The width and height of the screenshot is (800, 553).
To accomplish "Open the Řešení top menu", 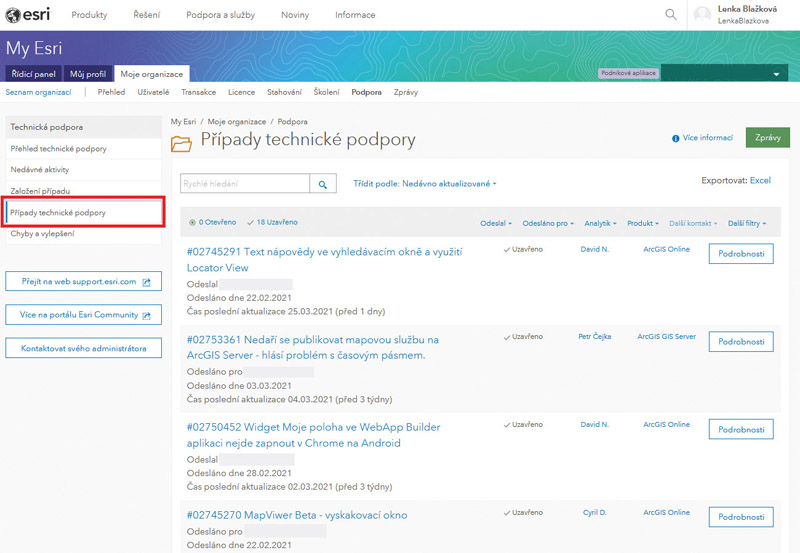I will [x=146, y=15].
